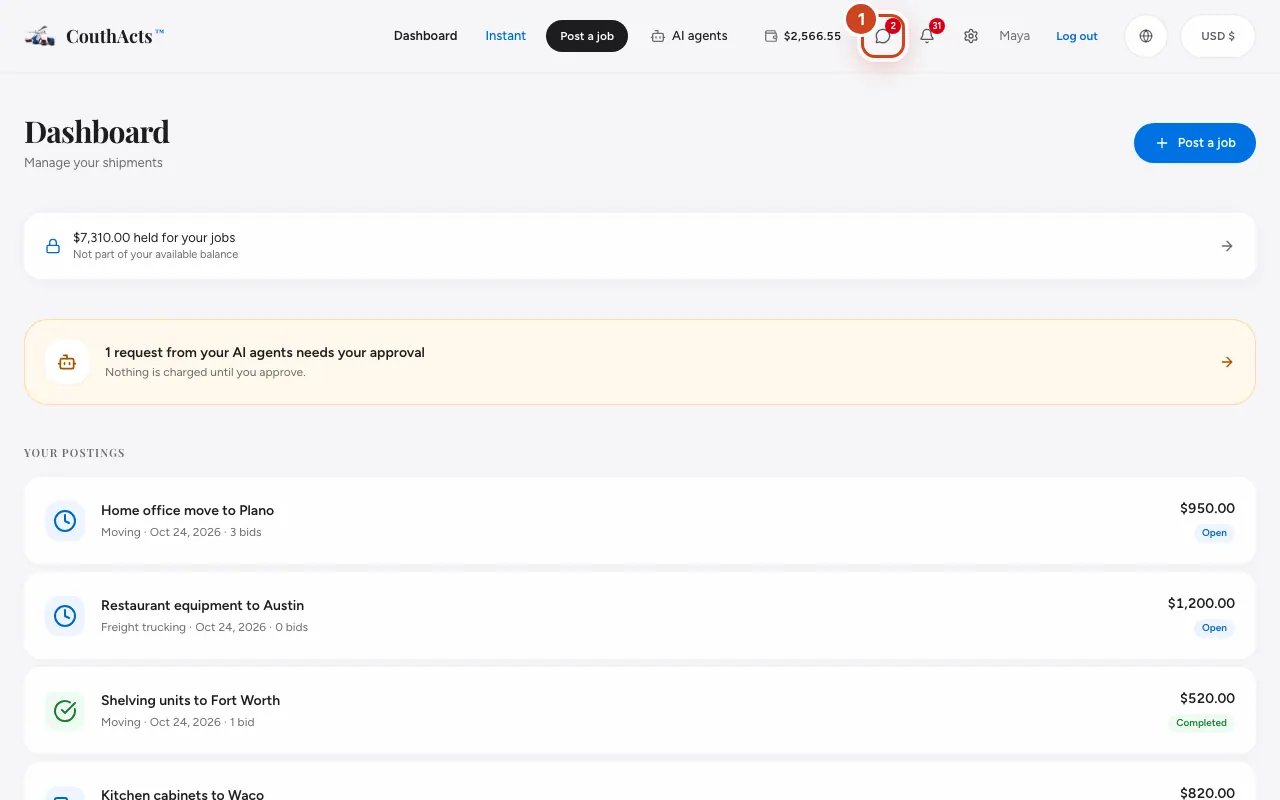Open Shelving units to Fort Worth posting
The height and width of the screenshot is (800, 1280).
pyautogui.click(x=640, y=711)
